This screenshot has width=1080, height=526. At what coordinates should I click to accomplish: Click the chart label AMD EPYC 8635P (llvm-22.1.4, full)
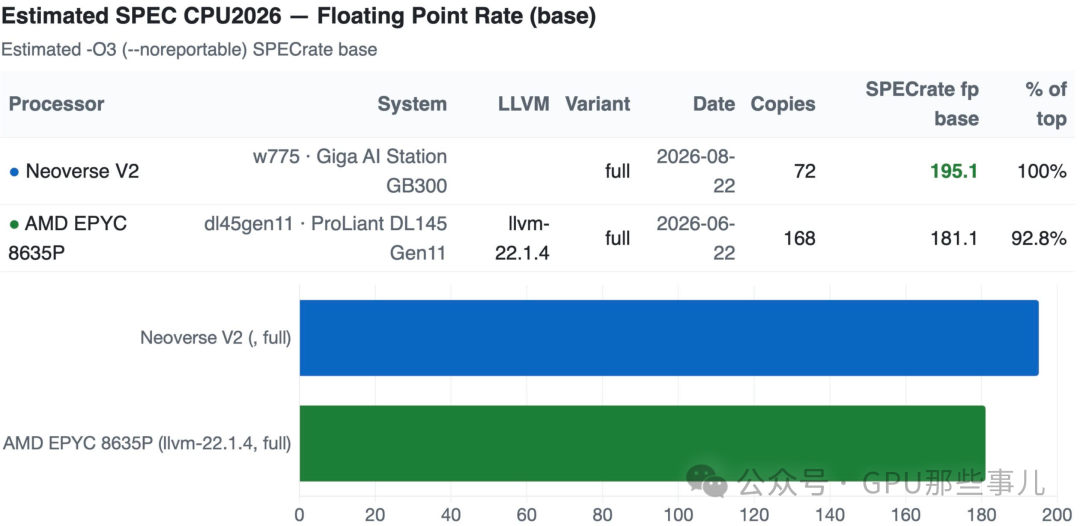tap(147, 443)
